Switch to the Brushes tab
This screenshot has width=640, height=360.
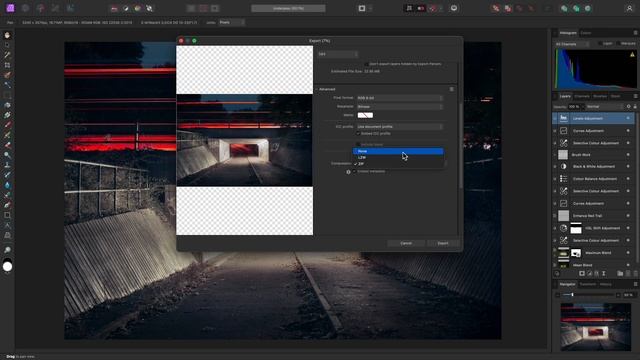pyautogui.click(x=600, y=96)
